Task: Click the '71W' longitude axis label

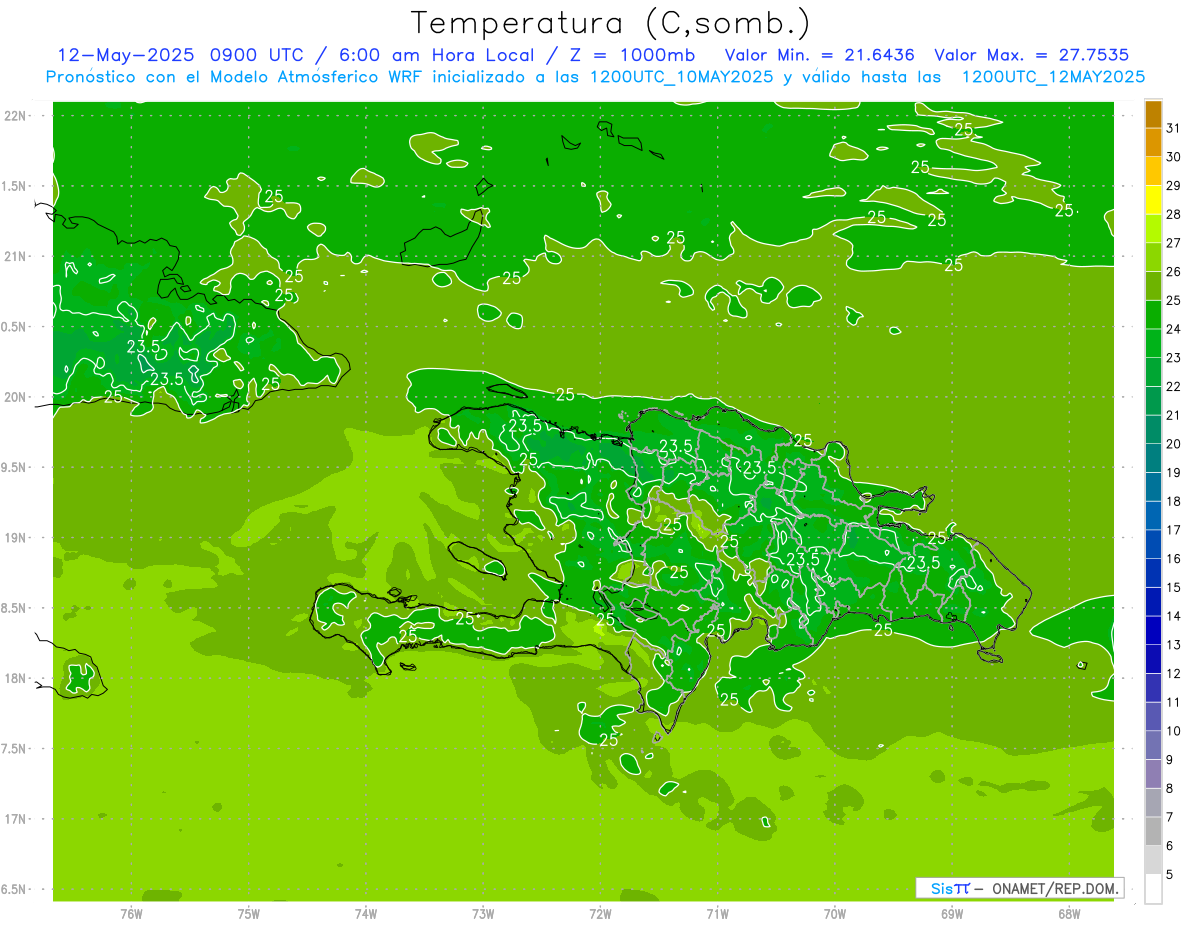Action: point(717,913)
